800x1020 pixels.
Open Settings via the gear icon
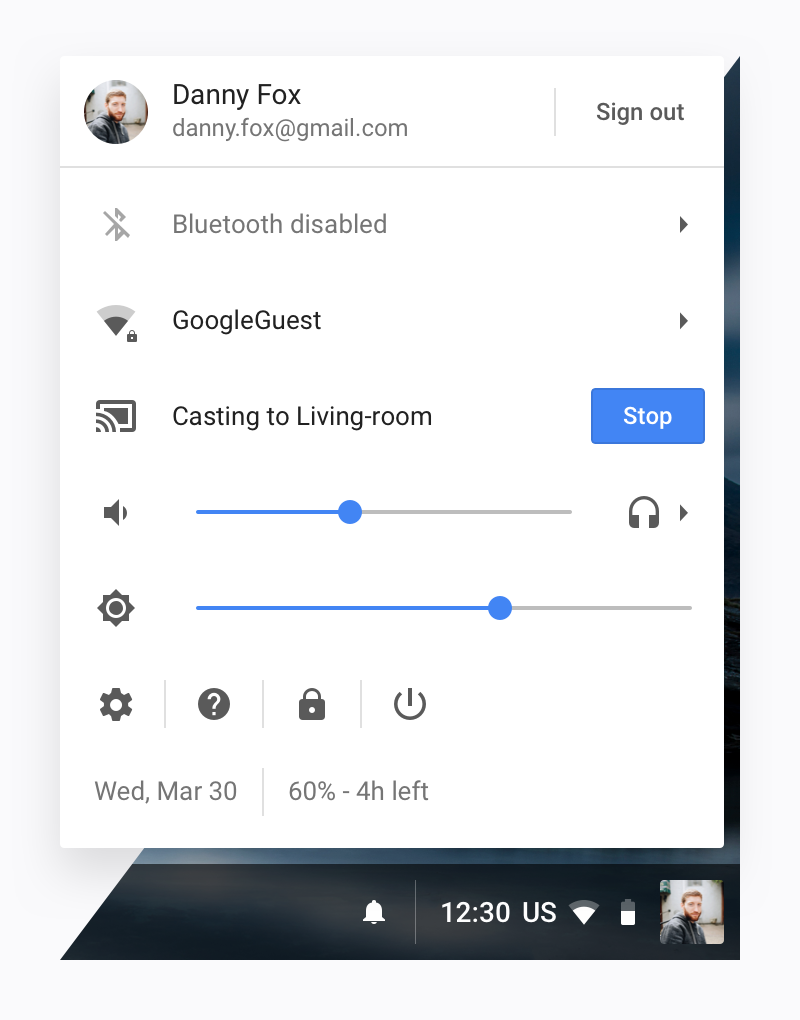[116, 705]
